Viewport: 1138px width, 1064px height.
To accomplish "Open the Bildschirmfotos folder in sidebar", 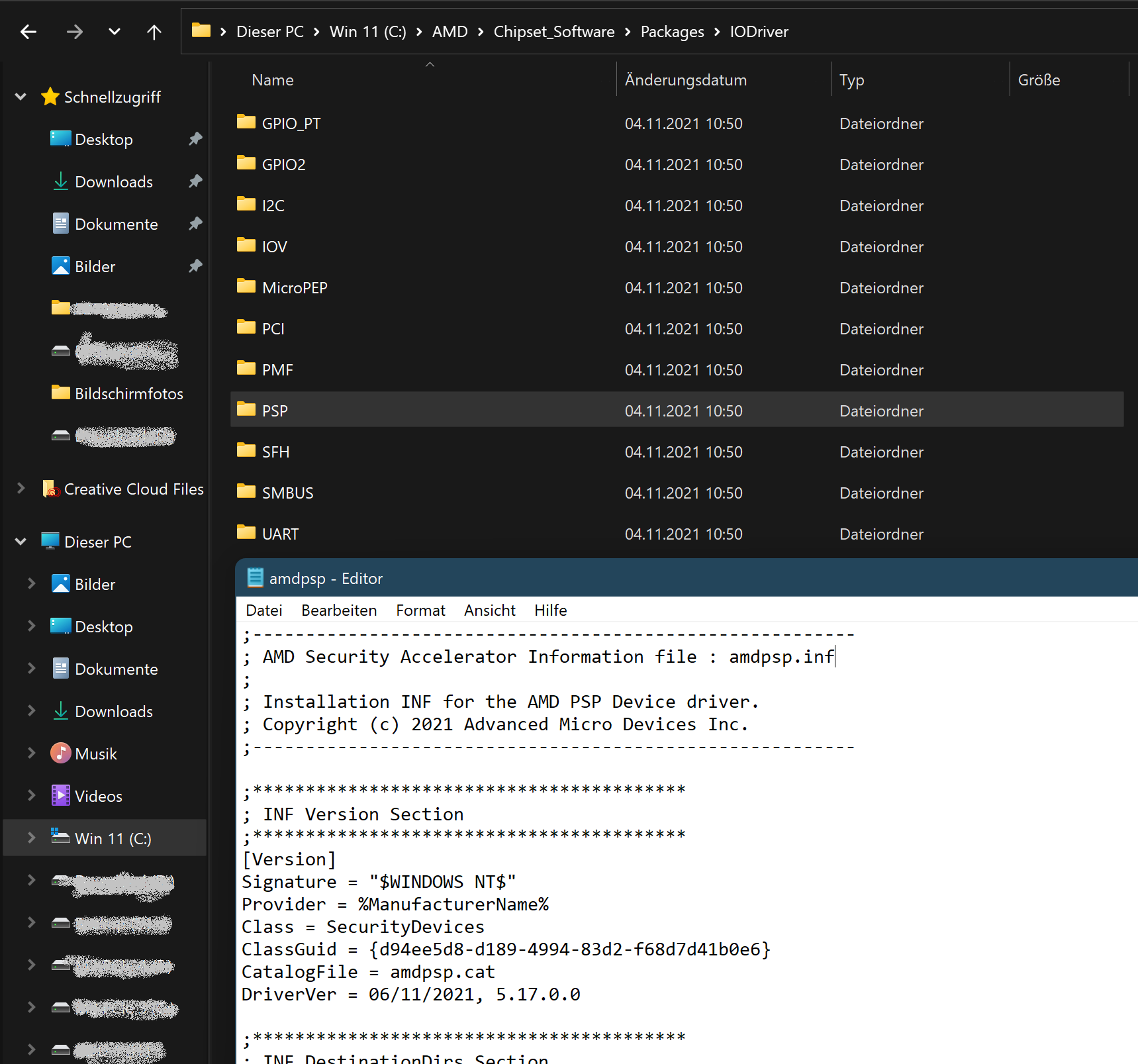I will pos(129,394).
